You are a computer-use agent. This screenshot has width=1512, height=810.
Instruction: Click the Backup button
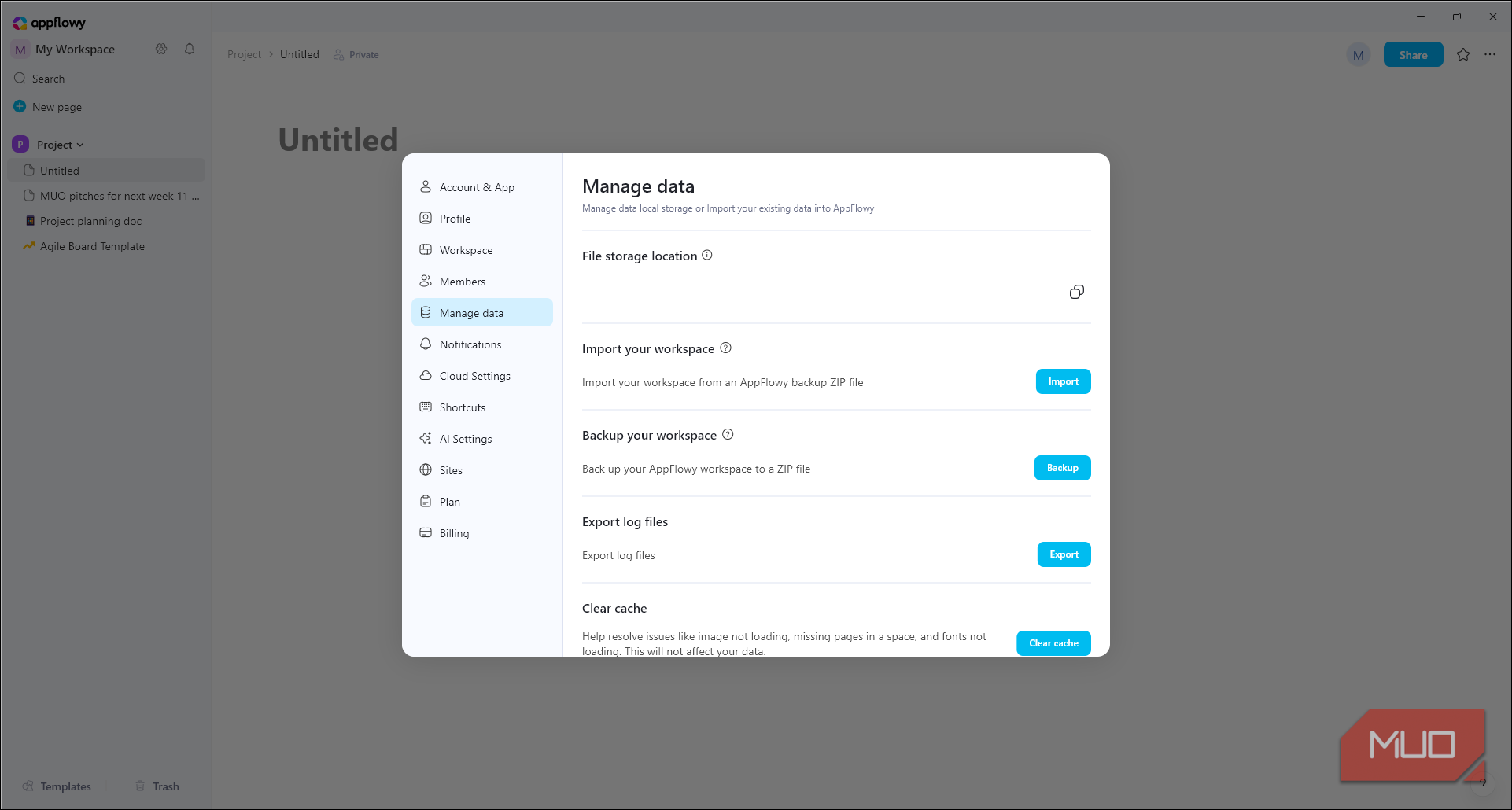[x=1063, y=468]
